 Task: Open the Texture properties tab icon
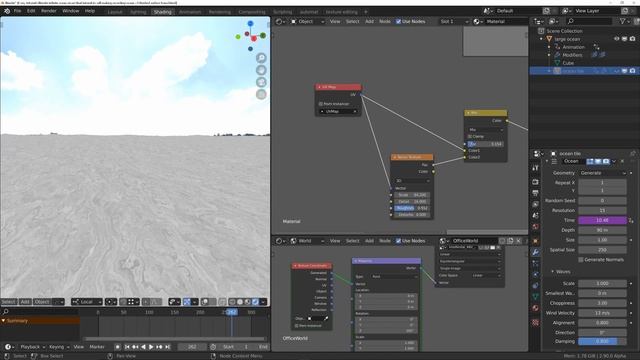pyautogui.click(x=536, y=322)
